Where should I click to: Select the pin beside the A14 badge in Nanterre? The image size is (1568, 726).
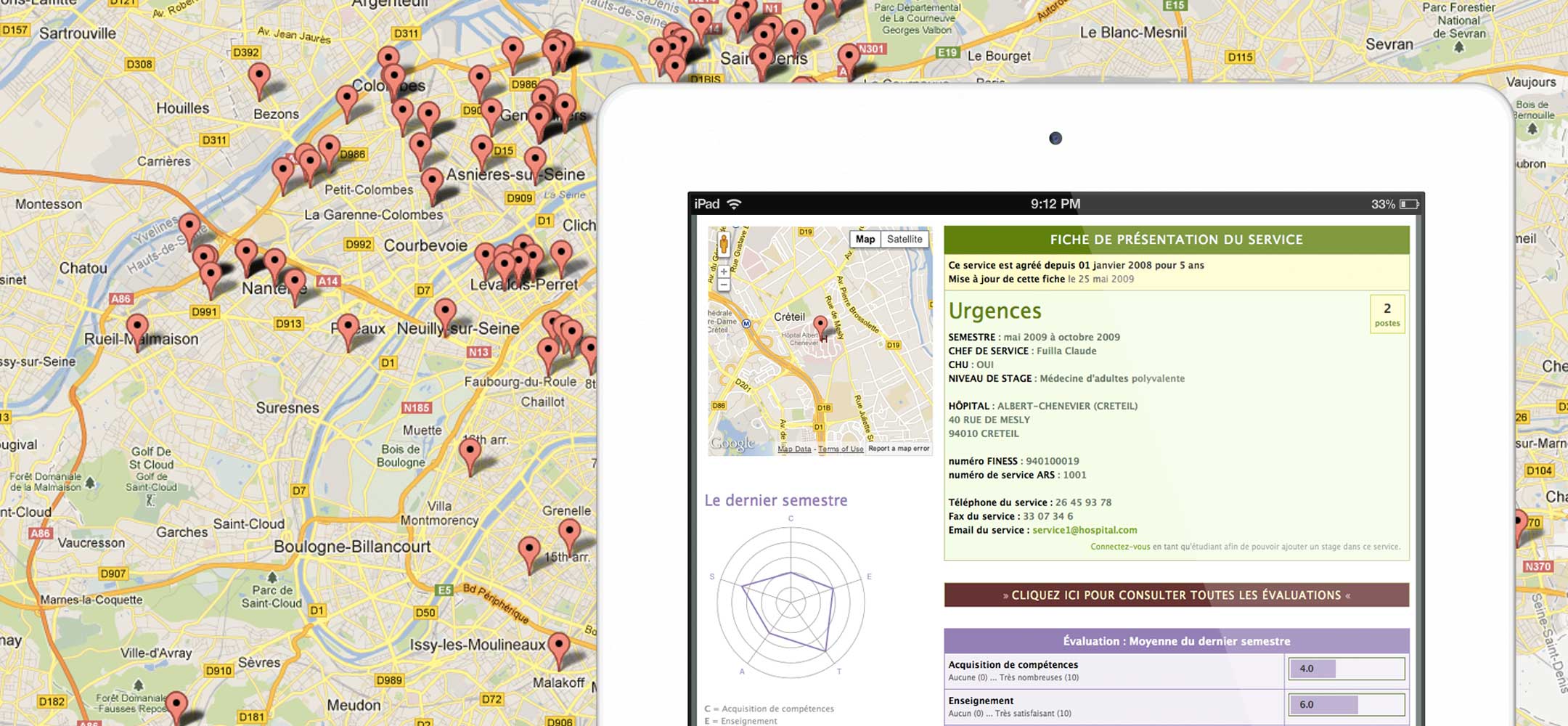click(x=295, y=287)
